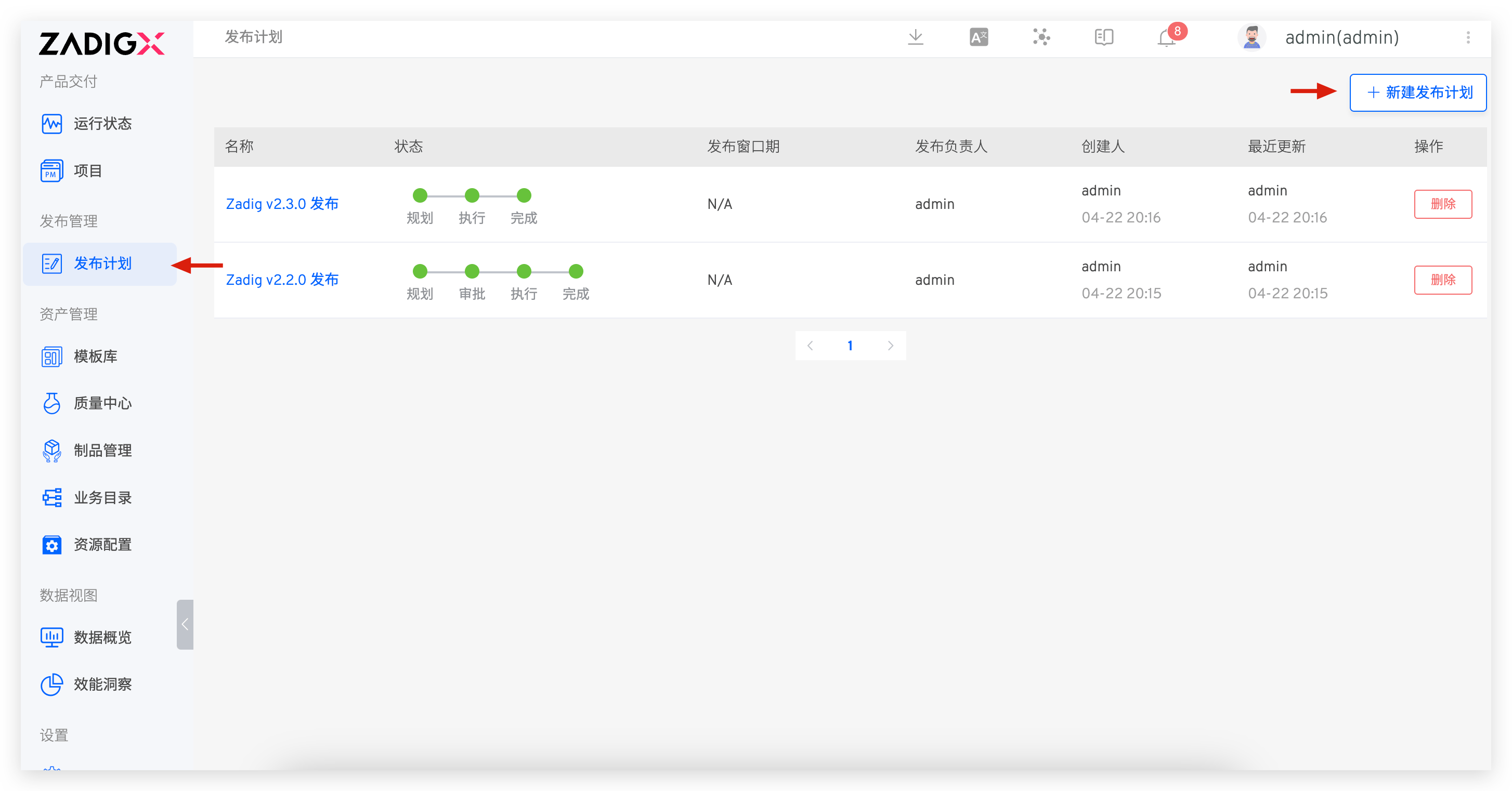Collapse the left sidebar panel handle
Viewport: 1512px width, 791px height.
point(185,624)
